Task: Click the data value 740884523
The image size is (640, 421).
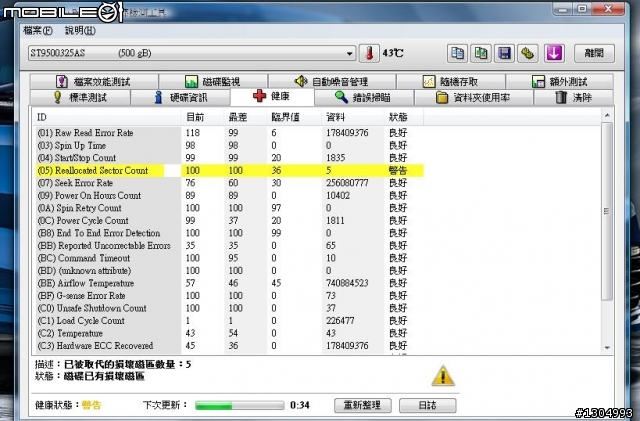Action: pos(347,283)
